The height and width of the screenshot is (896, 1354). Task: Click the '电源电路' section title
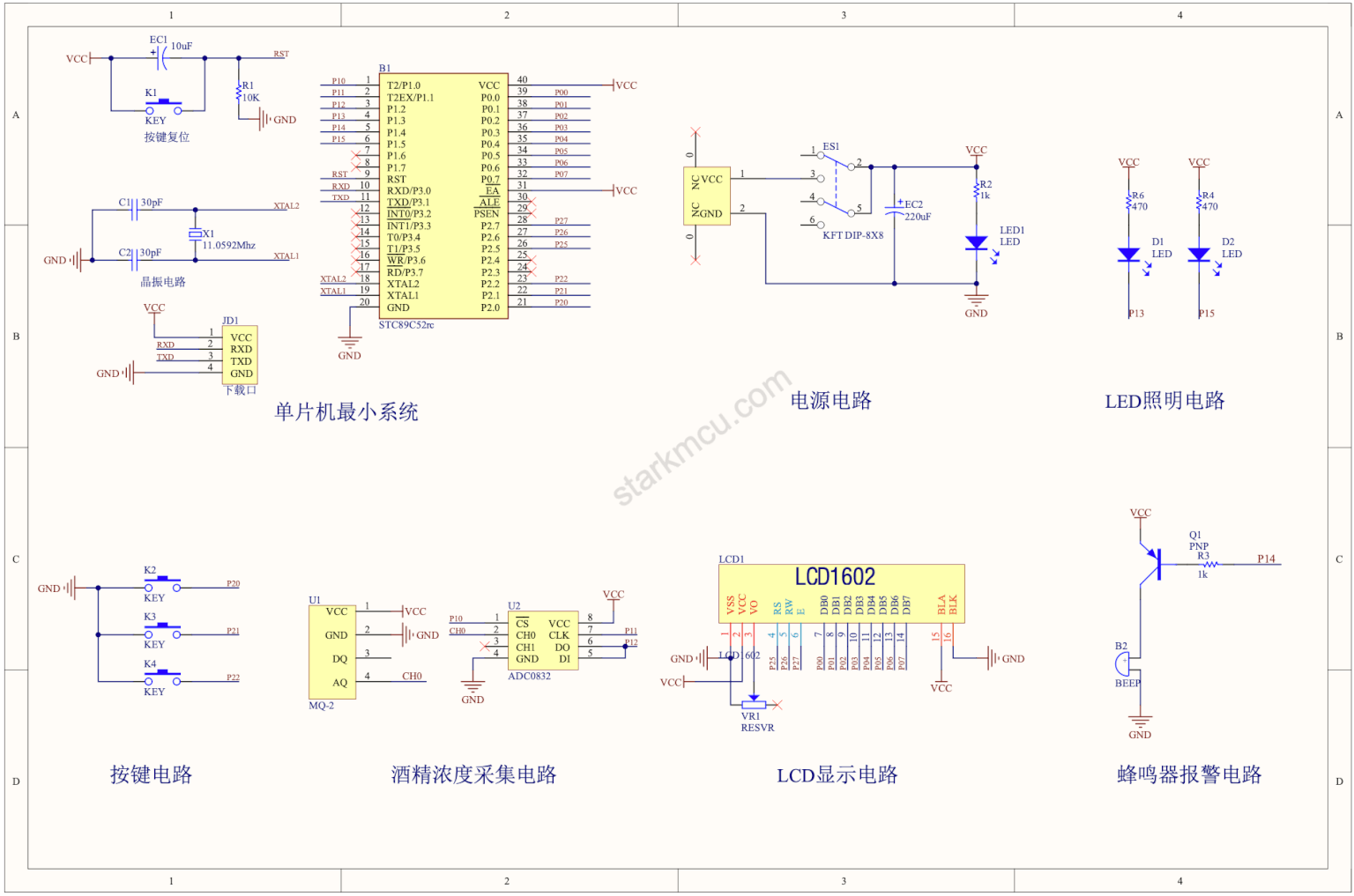pyautogui.click(x=831, y=401)
